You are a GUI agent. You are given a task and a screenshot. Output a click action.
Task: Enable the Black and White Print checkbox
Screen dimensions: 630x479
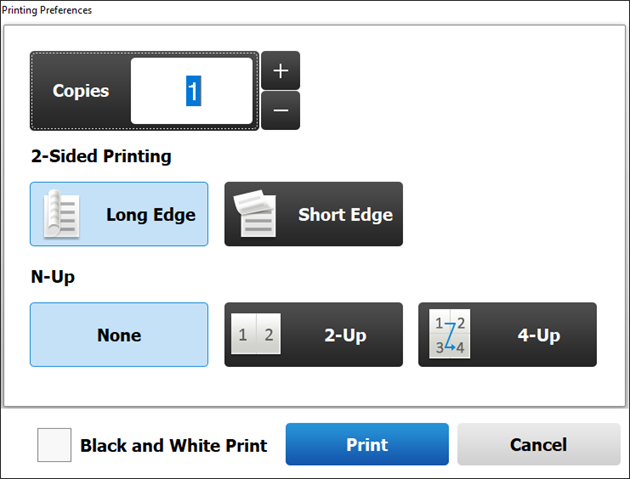54,445
